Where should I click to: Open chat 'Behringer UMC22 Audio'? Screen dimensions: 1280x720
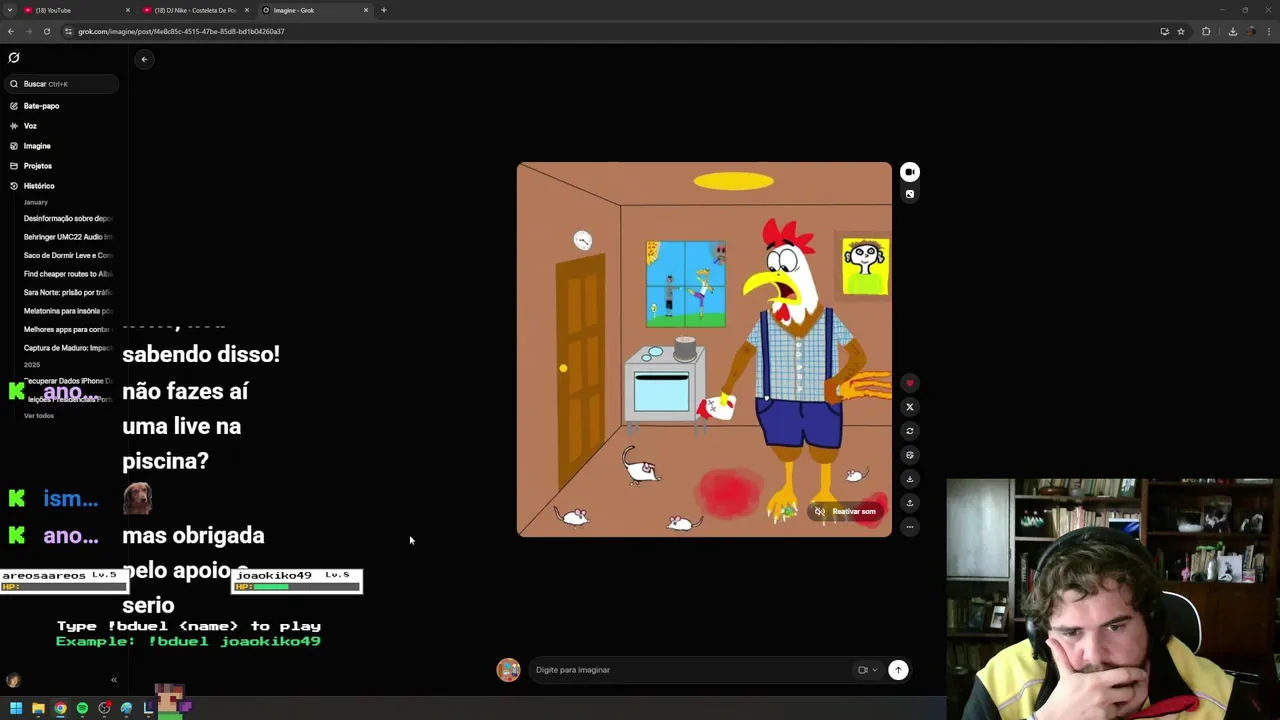68,237
